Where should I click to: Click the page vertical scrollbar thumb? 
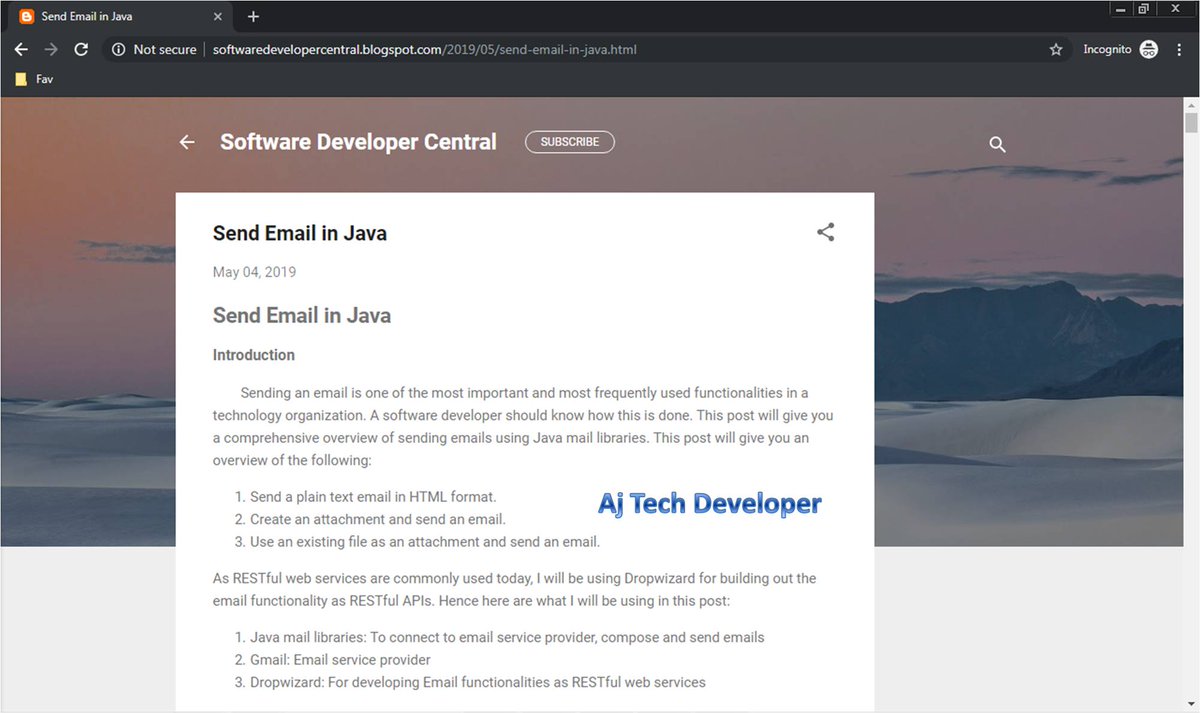[1191, 123]
